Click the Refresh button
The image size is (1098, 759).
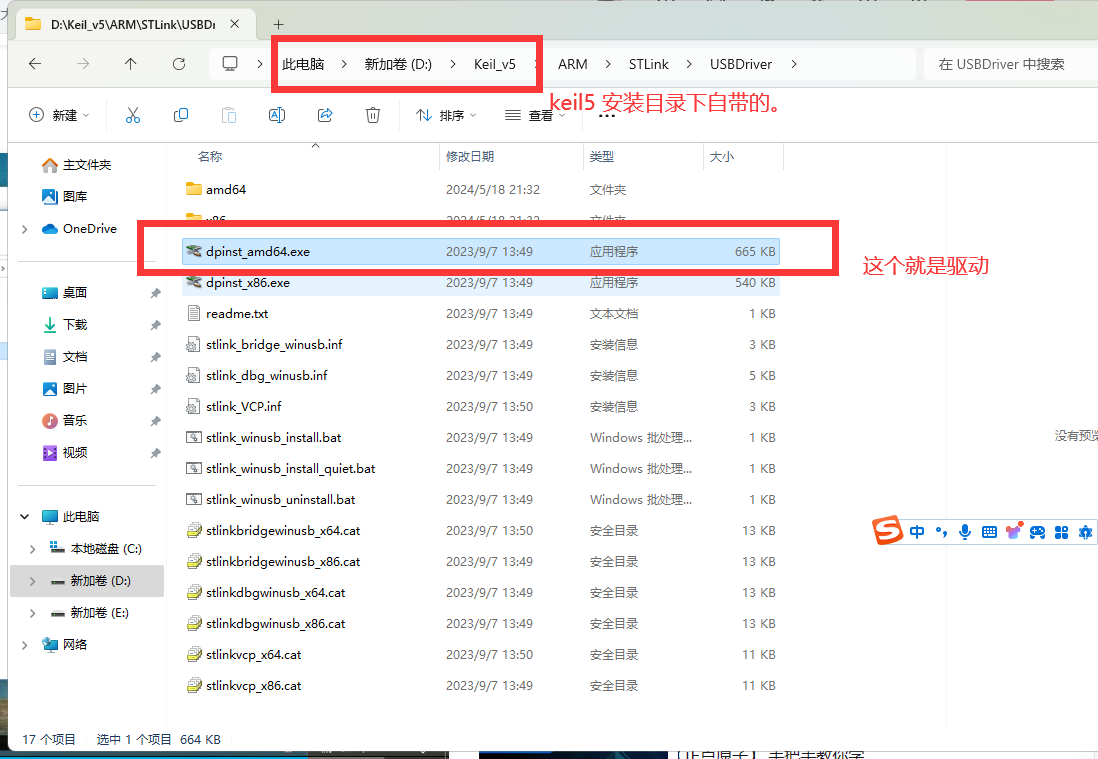tap(179, 64)
